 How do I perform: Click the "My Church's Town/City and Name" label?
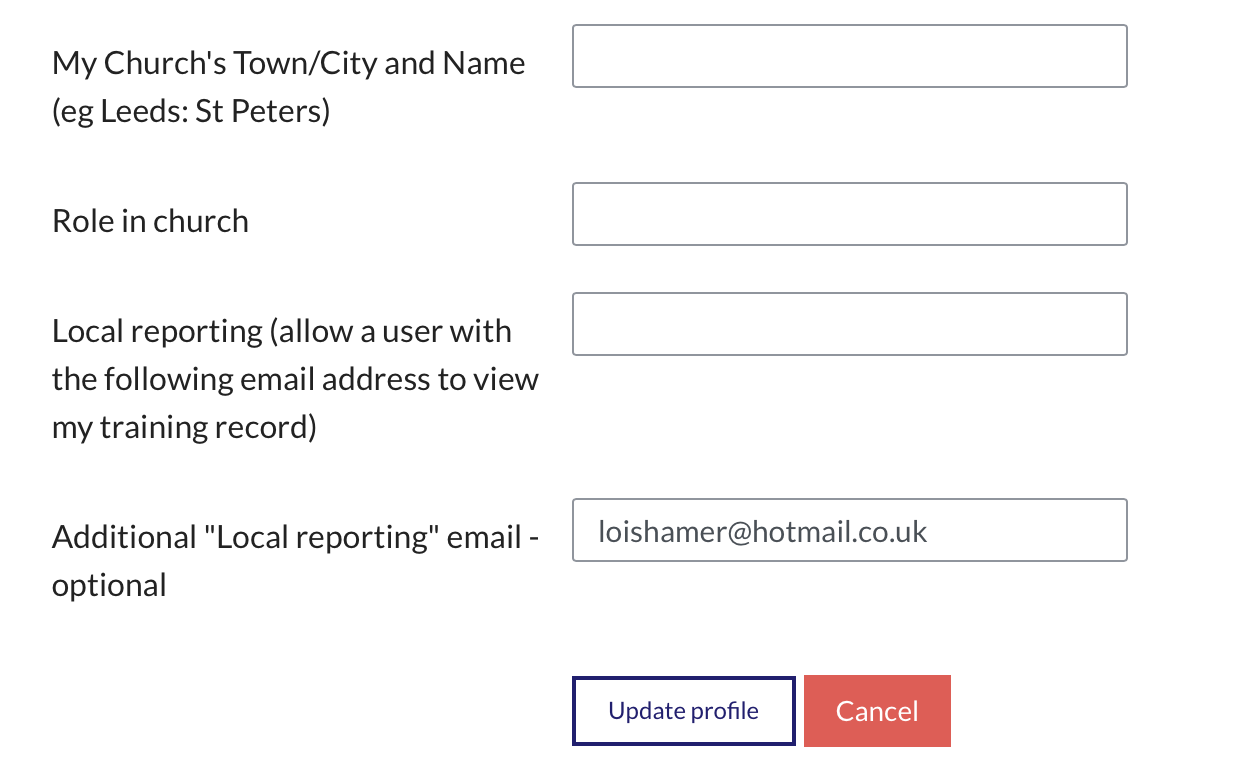pos(288,63)
